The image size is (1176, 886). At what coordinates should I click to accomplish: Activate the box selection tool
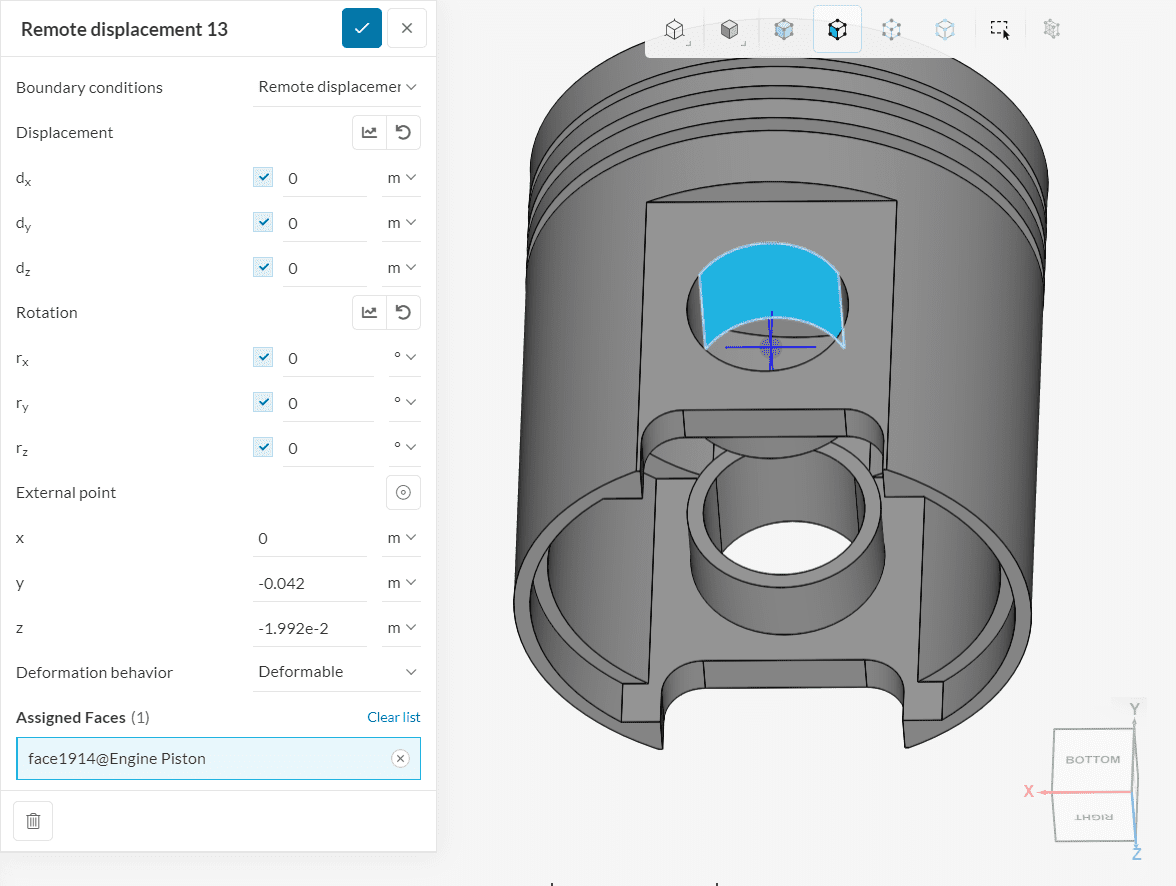tap(1000, 30)
